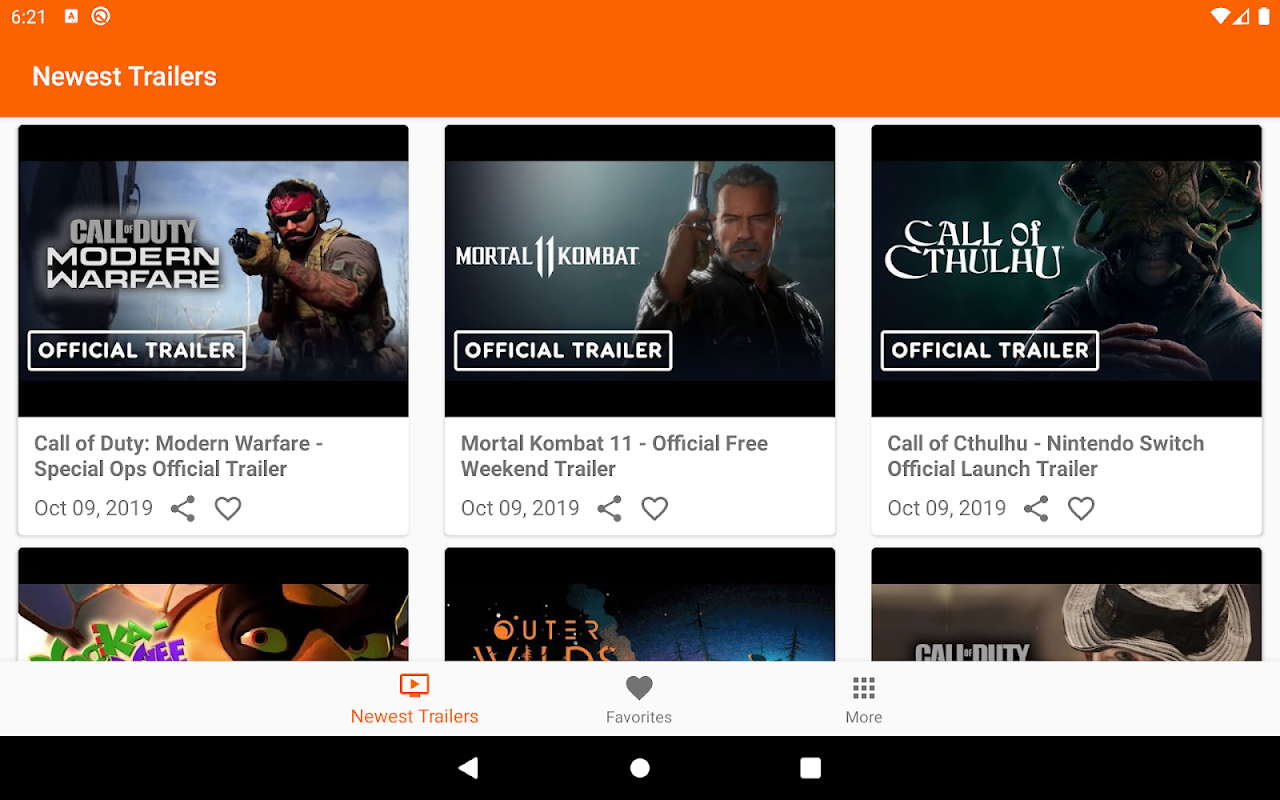
Task: Open the Call of Cthulhu trailer thumbnail
Action: (1066, 271)
